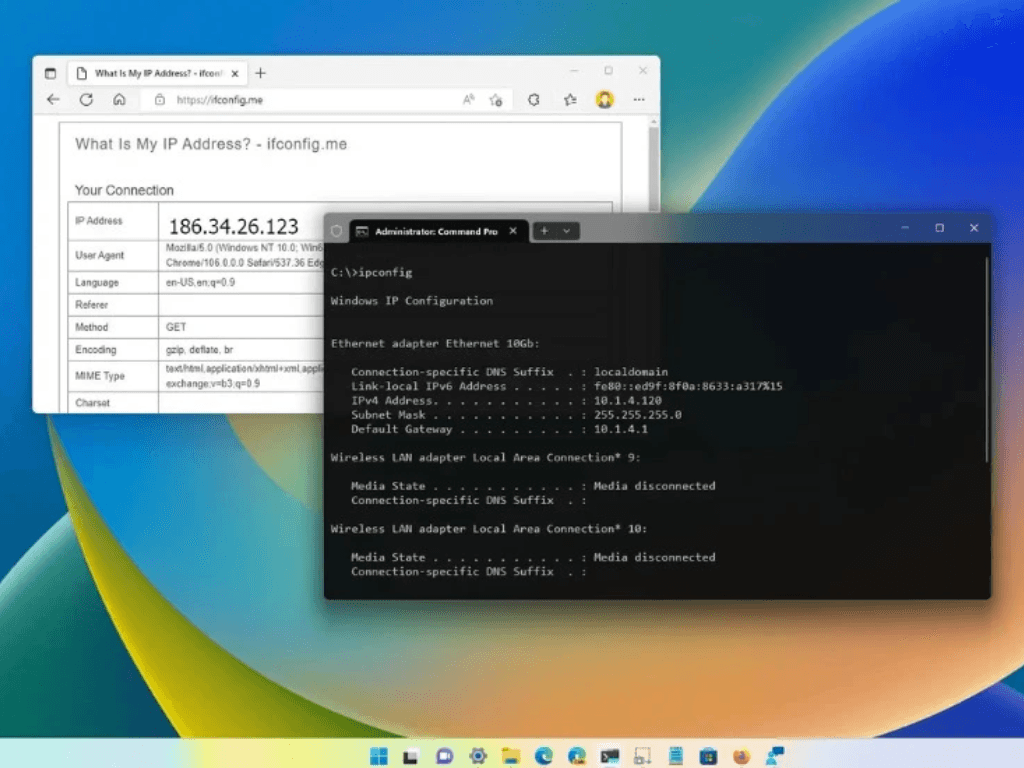This screenshot has width=1024, height=768.
Task: Add a new terminal tab
Action: tap(545, 231)
